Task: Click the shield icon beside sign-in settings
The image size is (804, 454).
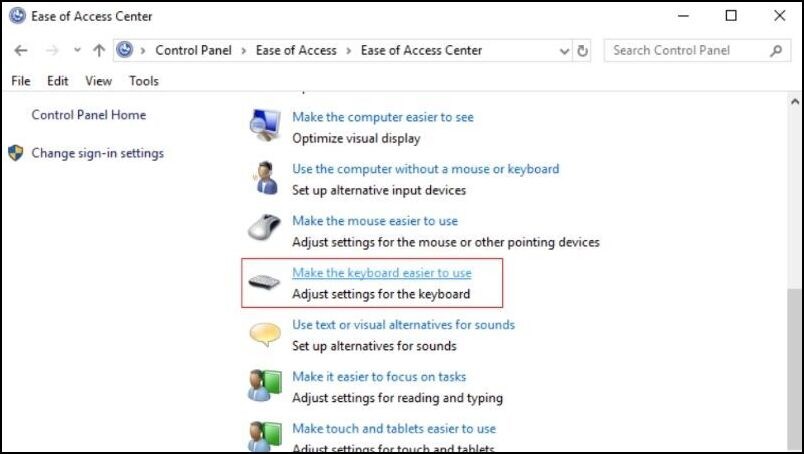Action: (x=15, y=154)
